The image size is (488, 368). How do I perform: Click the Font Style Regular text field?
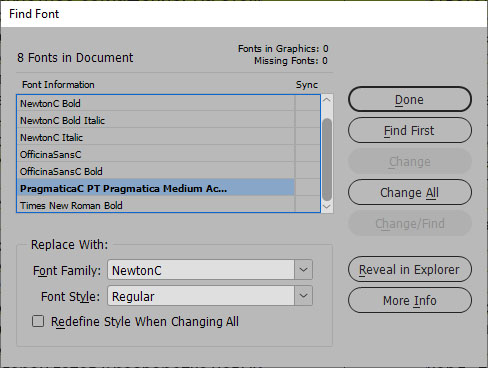pyautogui.click(x=201, y=295)
